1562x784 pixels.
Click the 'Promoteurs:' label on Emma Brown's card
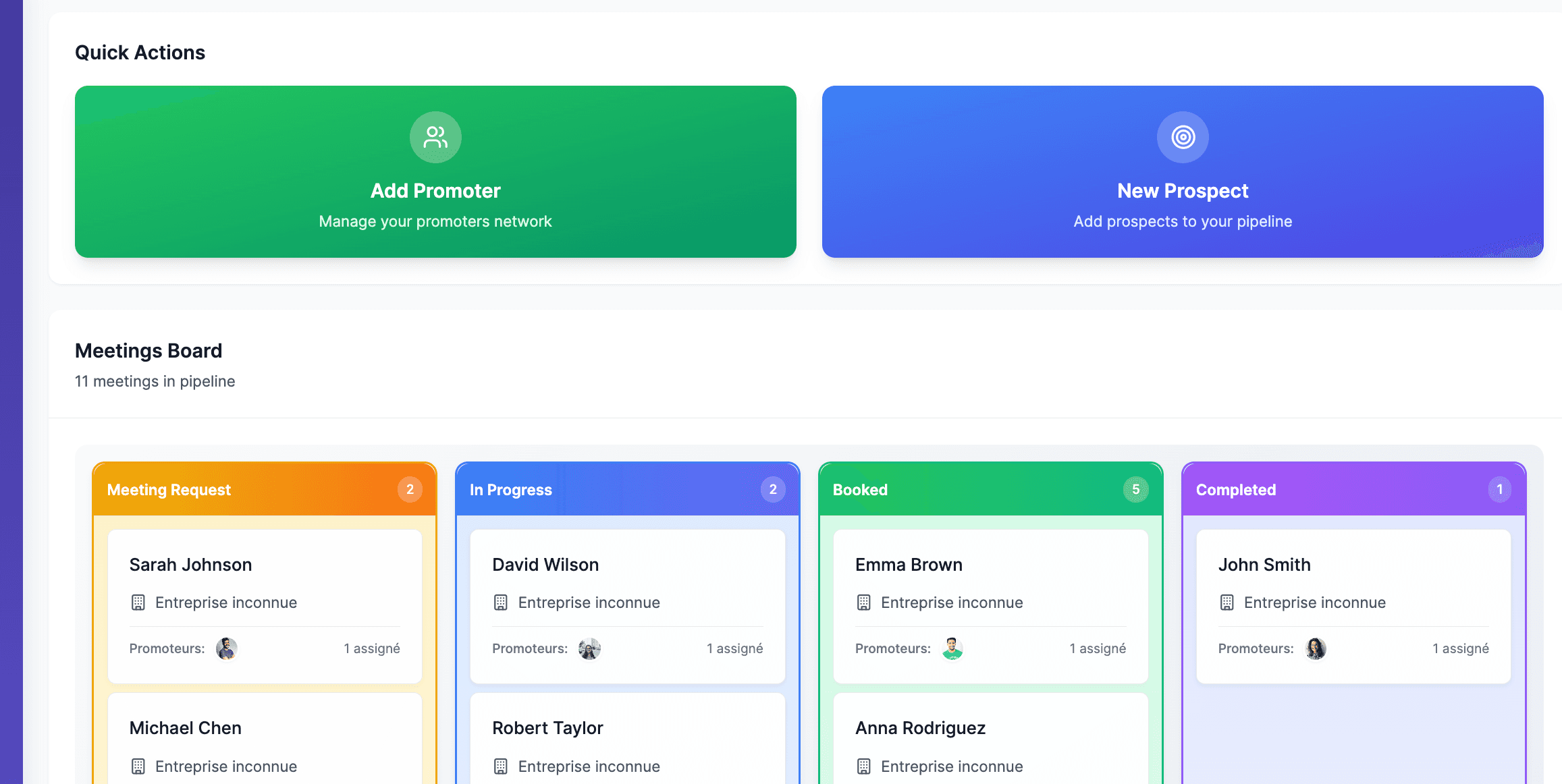pos(893,648)
